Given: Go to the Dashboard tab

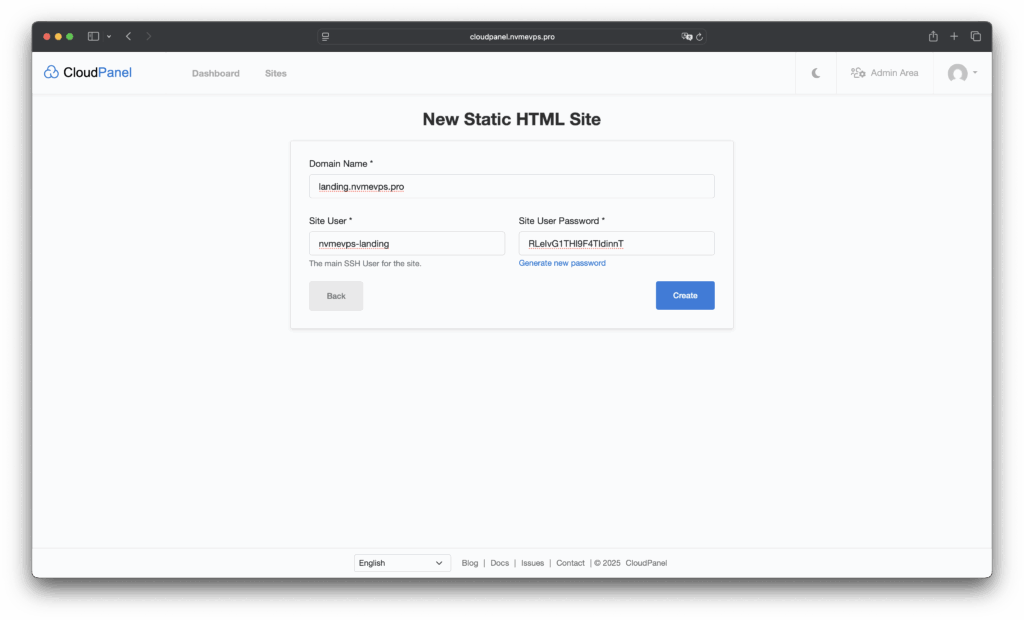Looking at the screenshot, I should click(215, 73).
